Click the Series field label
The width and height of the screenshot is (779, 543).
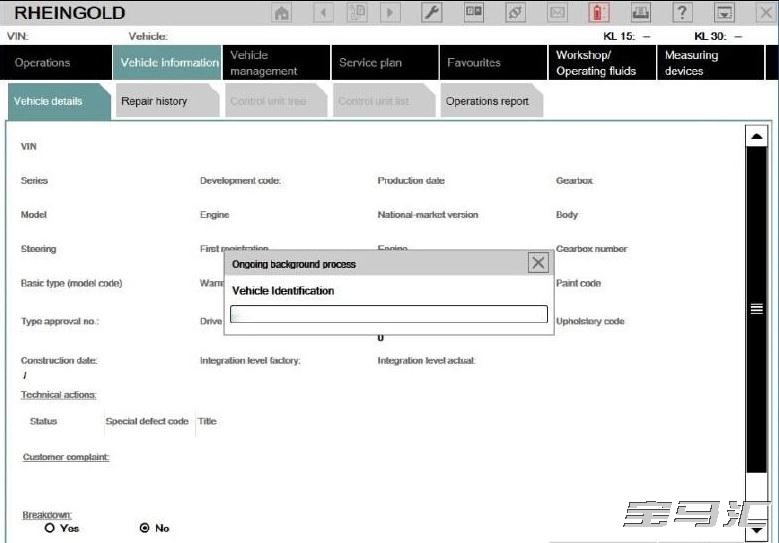[34, 180]
